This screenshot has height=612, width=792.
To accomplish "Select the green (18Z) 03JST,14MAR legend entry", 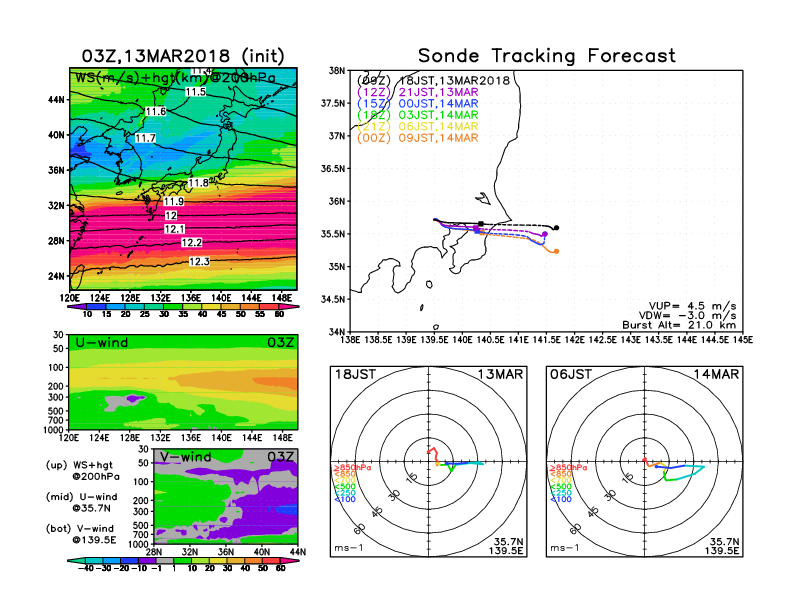I will [x=417, y=115].
